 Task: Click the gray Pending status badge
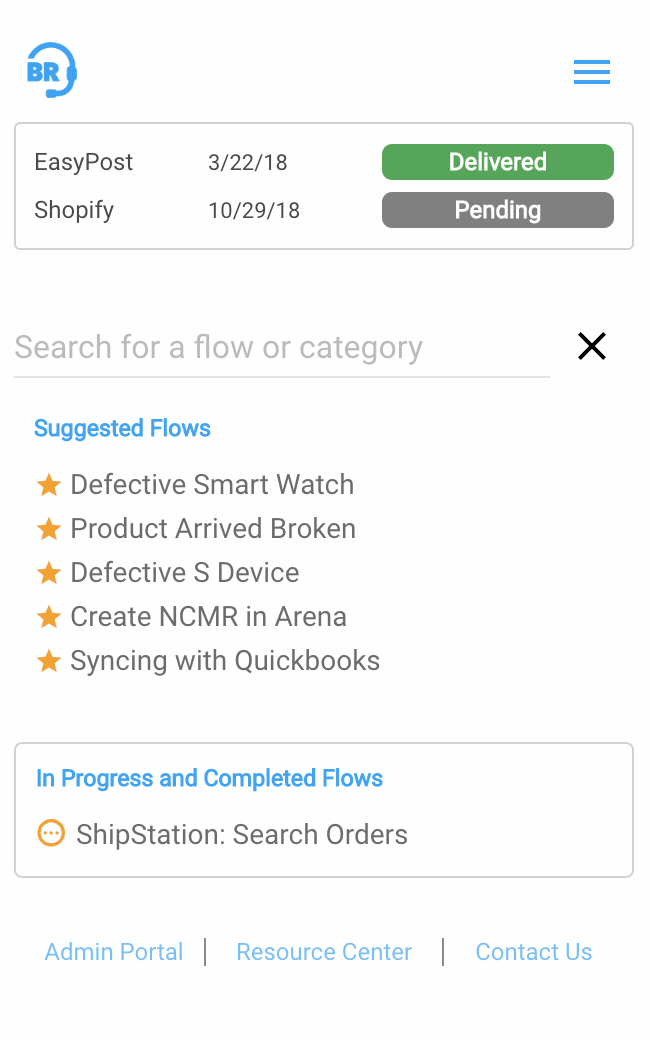pos(497,210)
